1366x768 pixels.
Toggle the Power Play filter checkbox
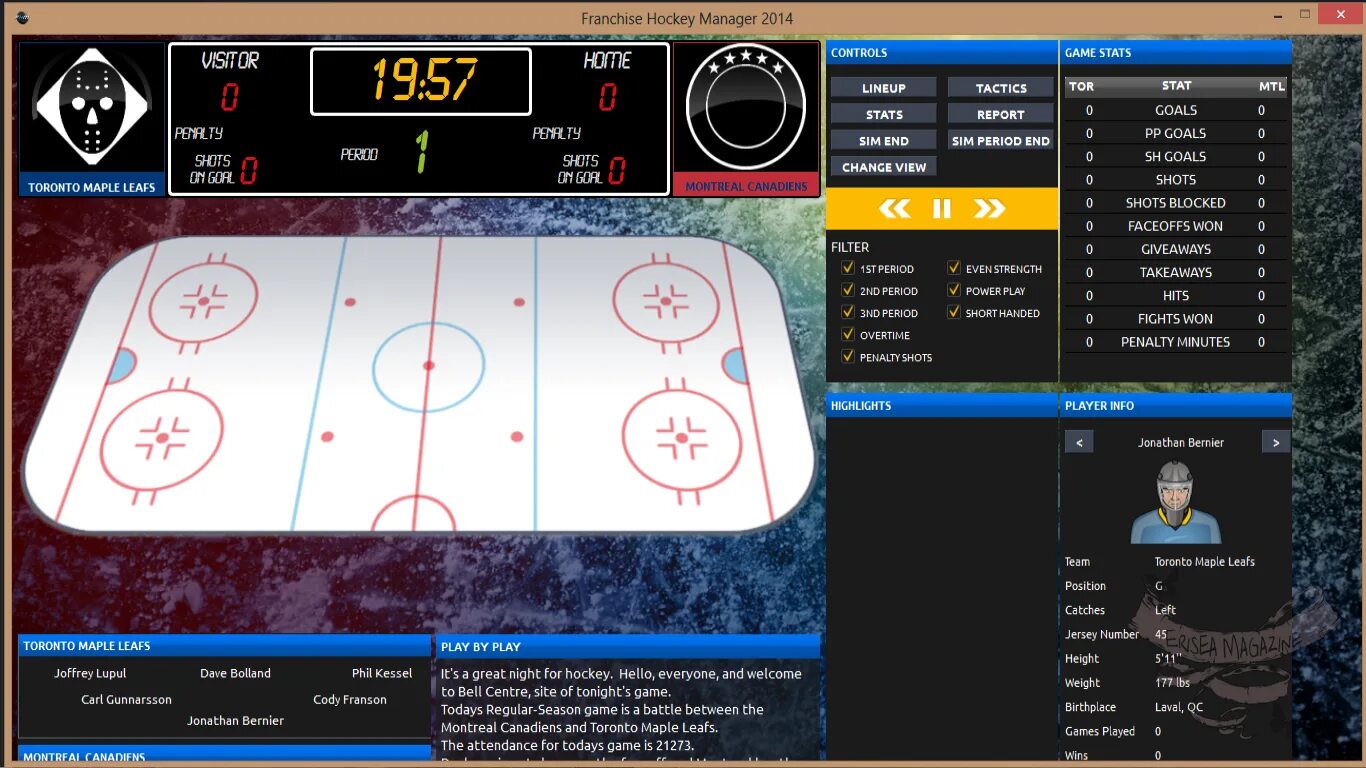[x=954, y=290]
